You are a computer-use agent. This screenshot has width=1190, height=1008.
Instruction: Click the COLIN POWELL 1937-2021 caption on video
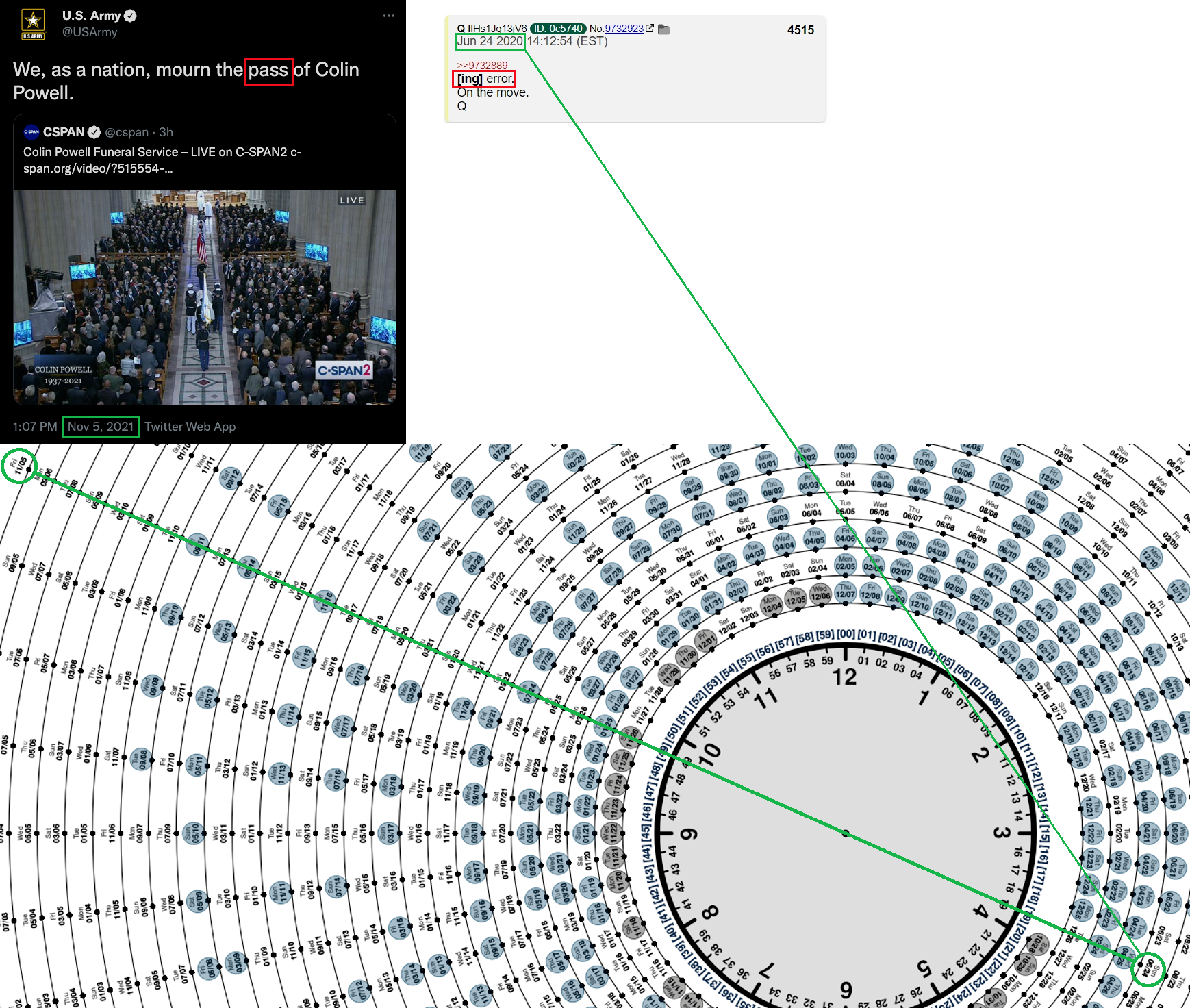(x=63, y=375)
